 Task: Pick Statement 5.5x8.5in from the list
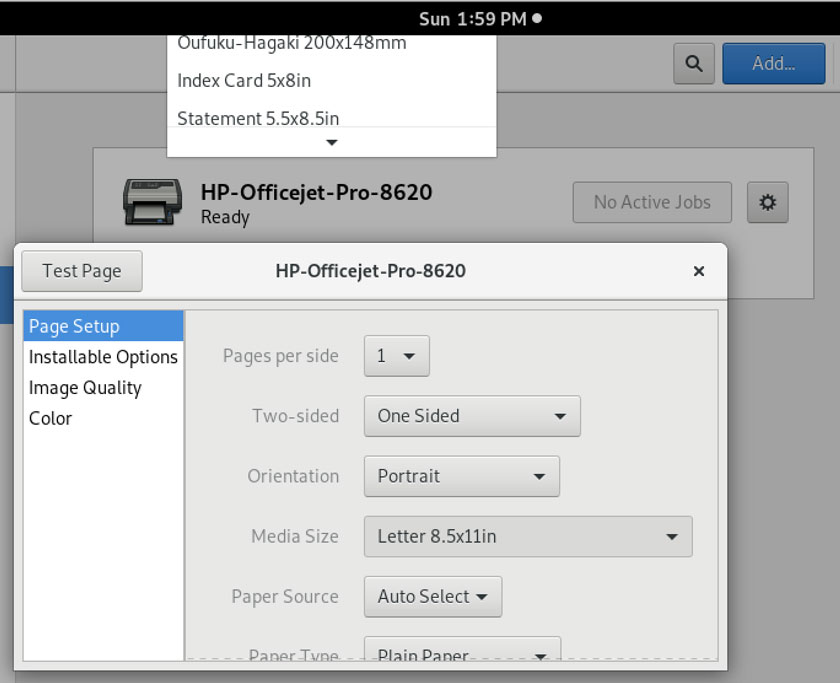[332, 114]
